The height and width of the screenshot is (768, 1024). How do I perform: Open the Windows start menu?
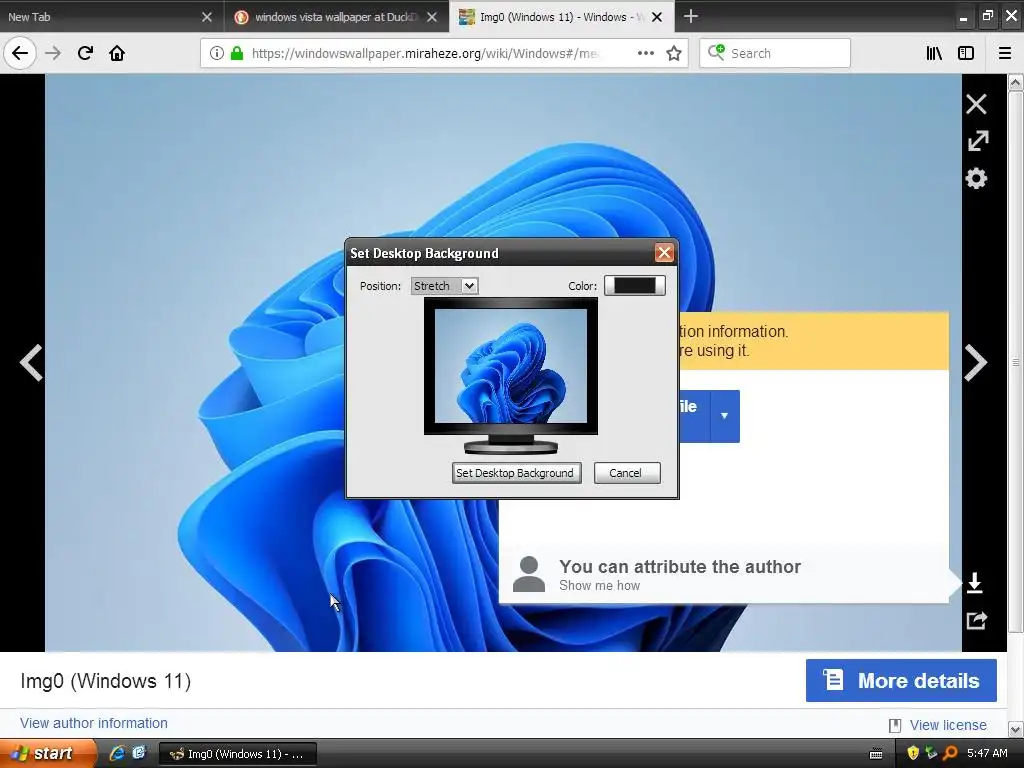coord(48,754)
